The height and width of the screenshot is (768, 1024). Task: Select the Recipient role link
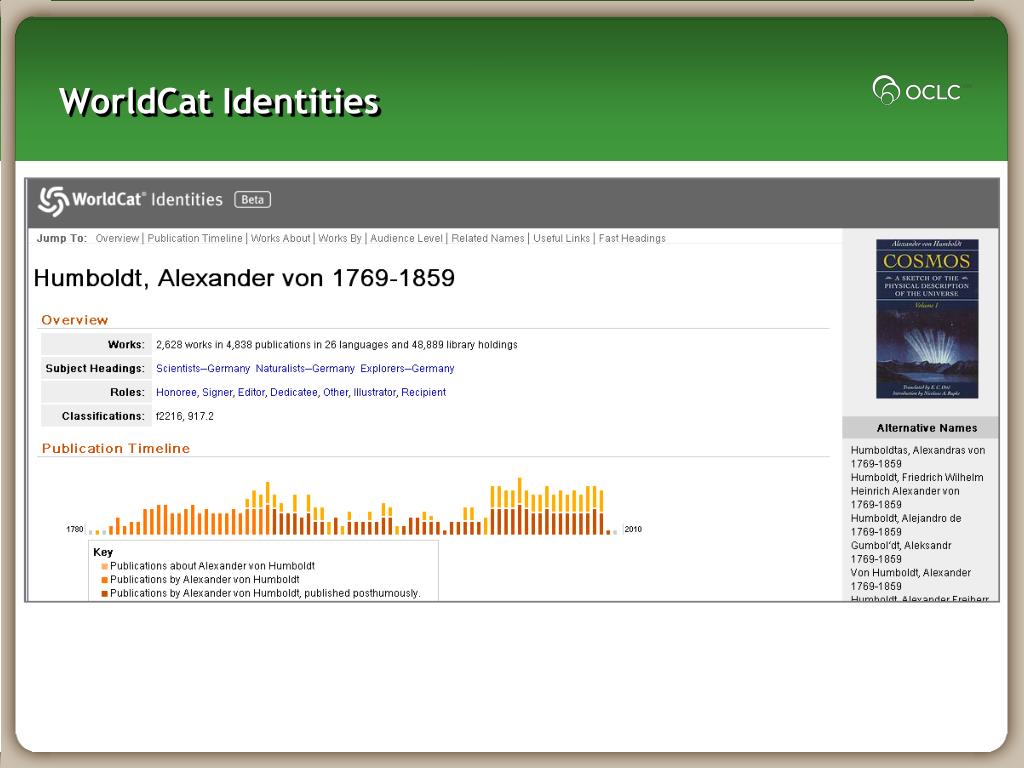point(423,392)
